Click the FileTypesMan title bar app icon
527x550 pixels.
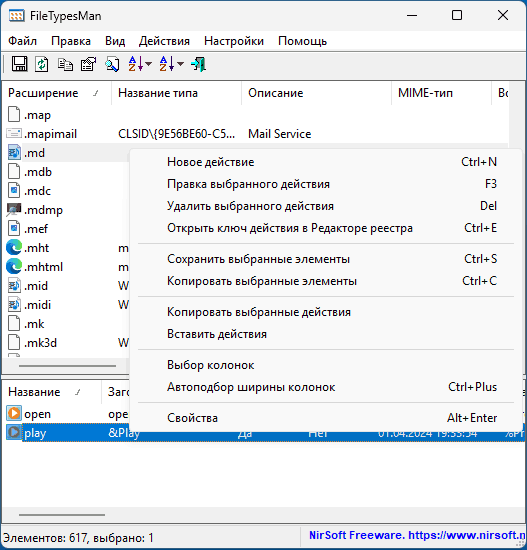click(x=16, y=16)
